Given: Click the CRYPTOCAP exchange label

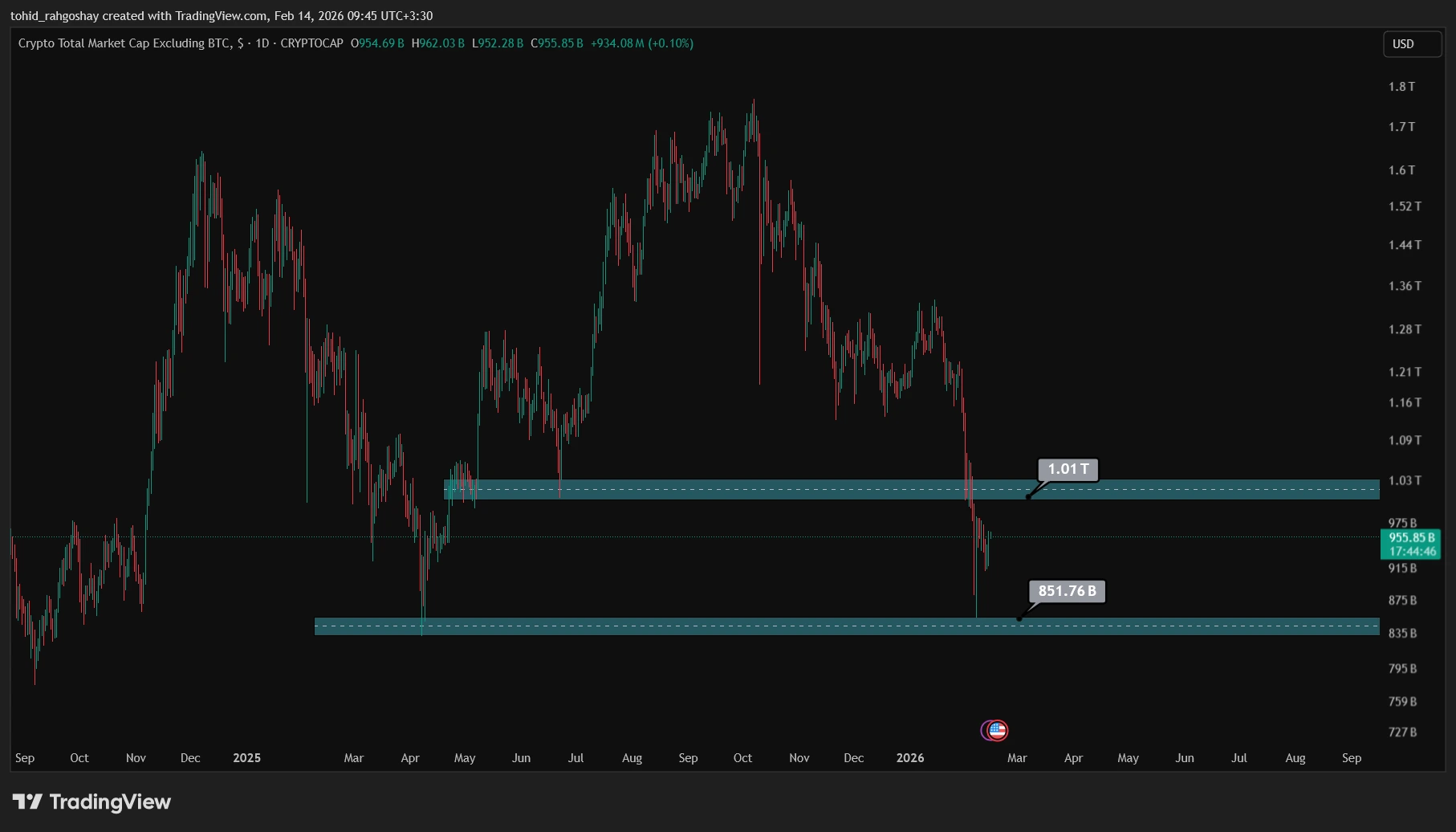Looking at the screenshot, I should click(311, 43).
